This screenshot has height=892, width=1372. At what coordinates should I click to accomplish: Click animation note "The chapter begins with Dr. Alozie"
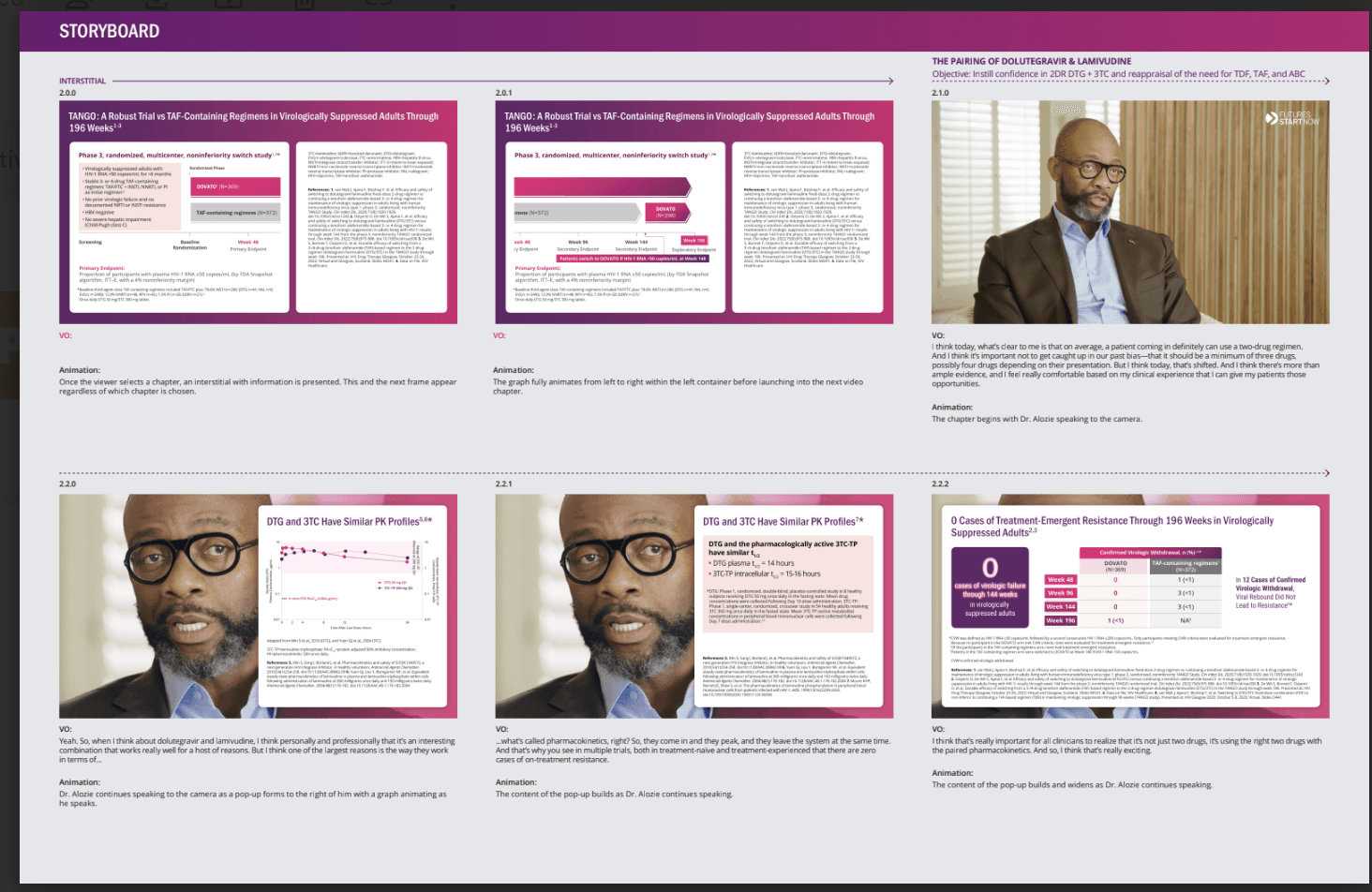tap(1036, 419)
